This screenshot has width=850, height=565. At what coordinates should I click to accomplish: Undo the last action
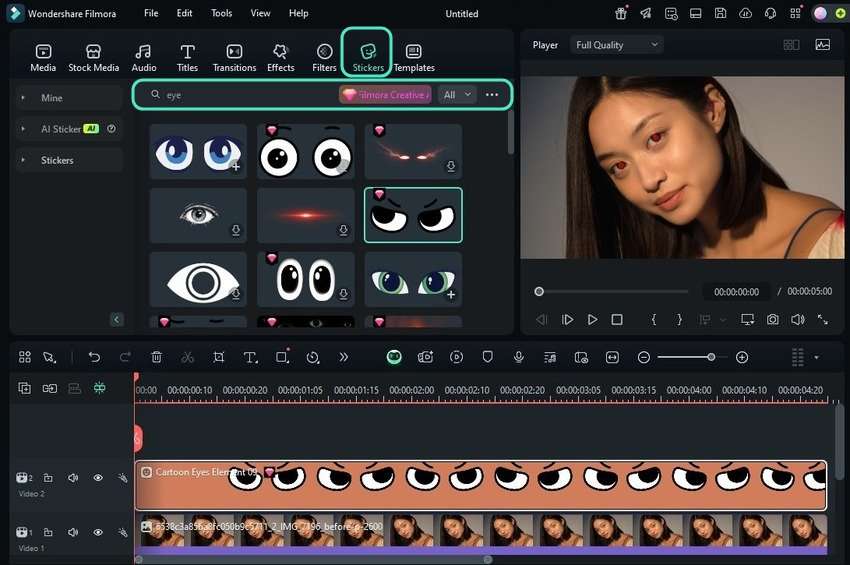tap(94, 357)
